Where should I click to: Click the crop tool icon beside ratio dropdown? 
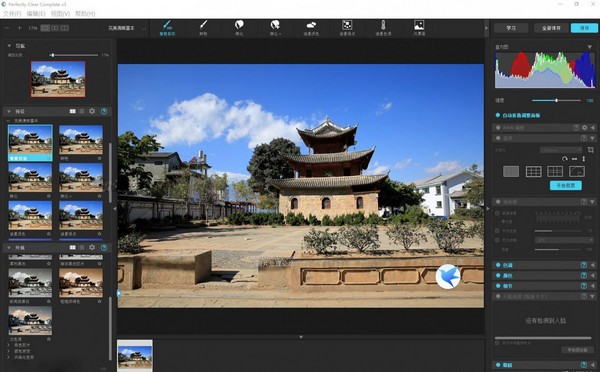tap(590, 150)
